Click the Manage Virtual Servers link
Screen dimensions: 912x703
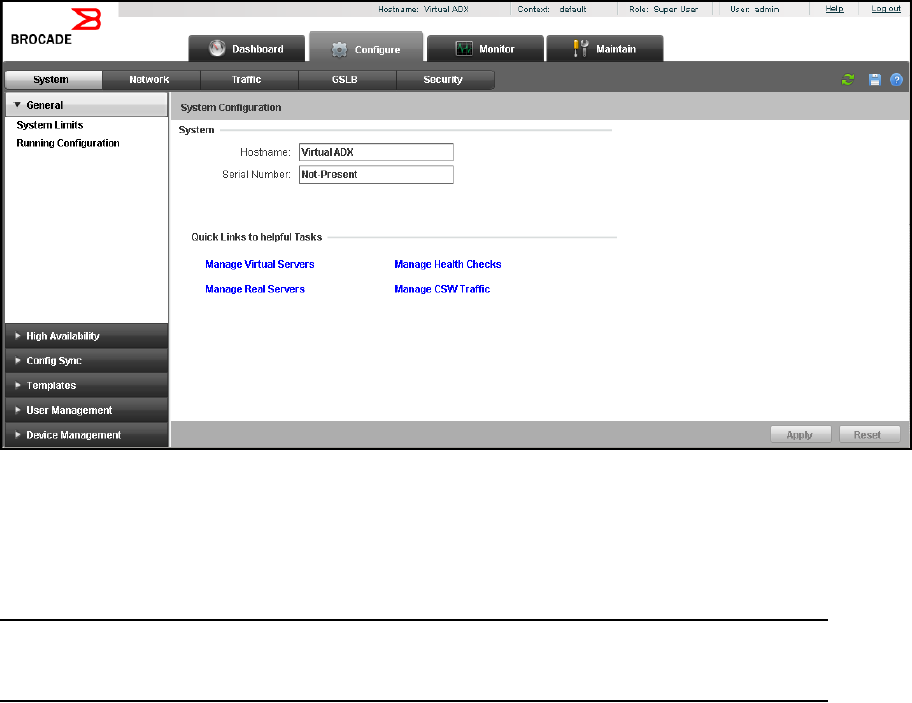(x=260, y=264)
